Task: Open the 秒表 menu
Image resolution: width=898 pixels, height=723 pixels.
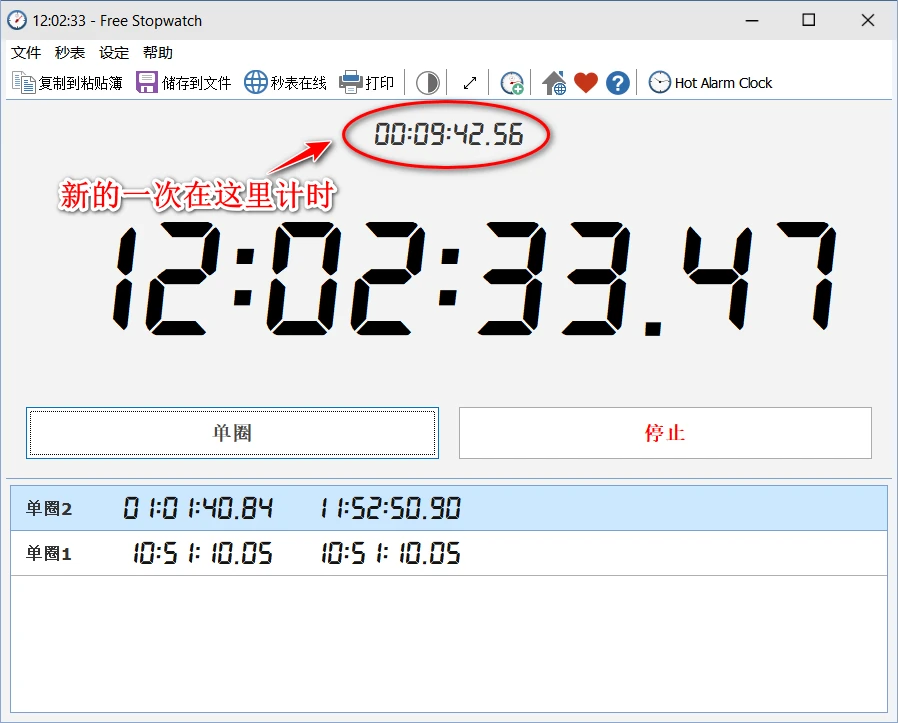Action: 70,53
